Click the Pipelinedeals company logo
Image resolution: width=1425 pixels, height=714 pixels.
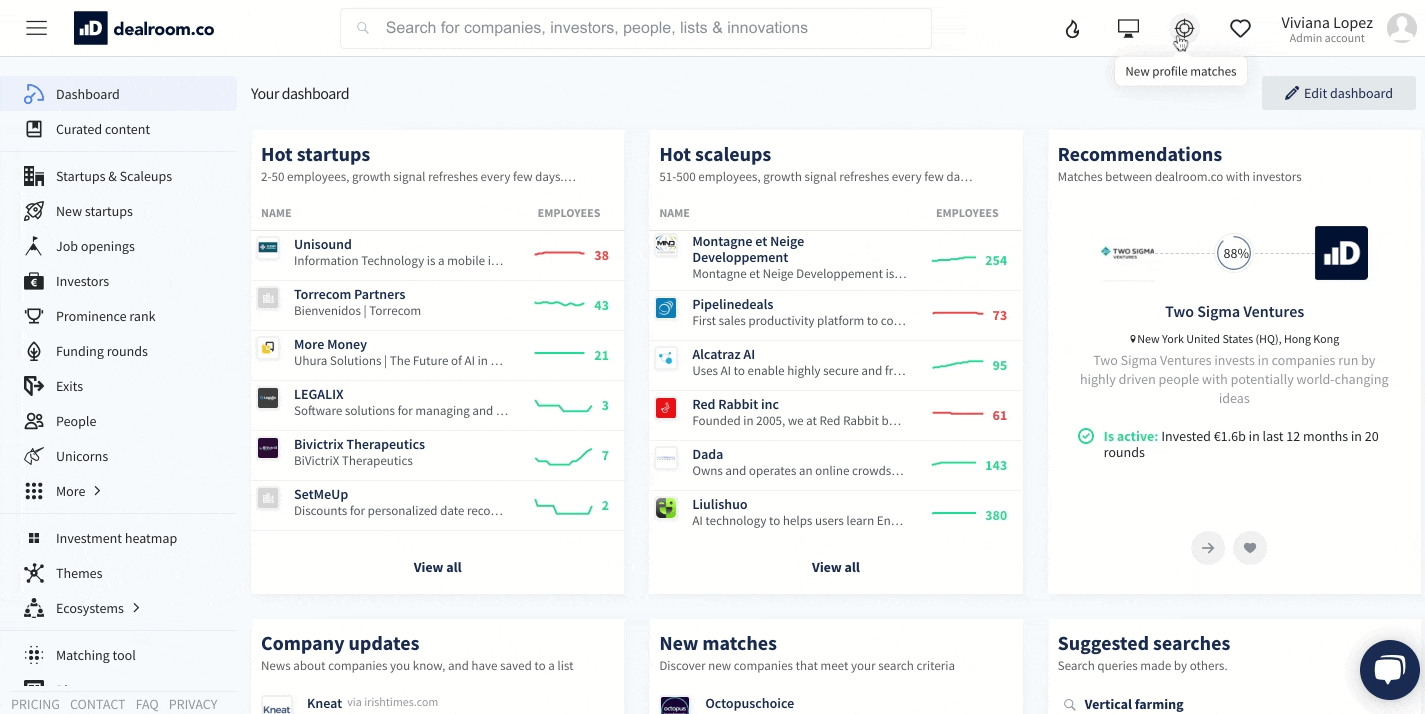pyautogui.click(x=666, y=307)
